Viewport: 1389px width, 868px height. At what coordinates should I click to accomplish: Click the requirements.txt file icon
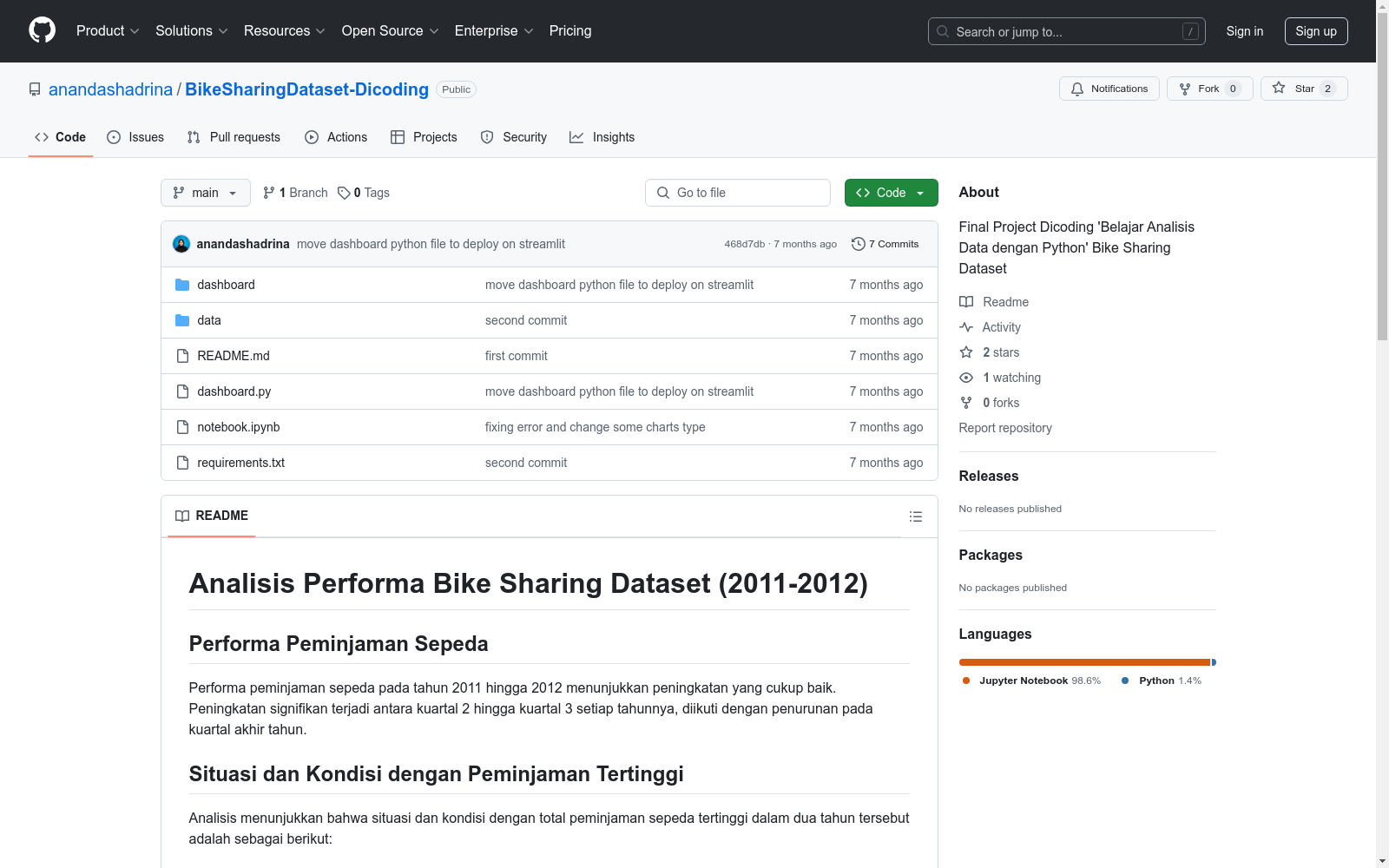[182, 463]
